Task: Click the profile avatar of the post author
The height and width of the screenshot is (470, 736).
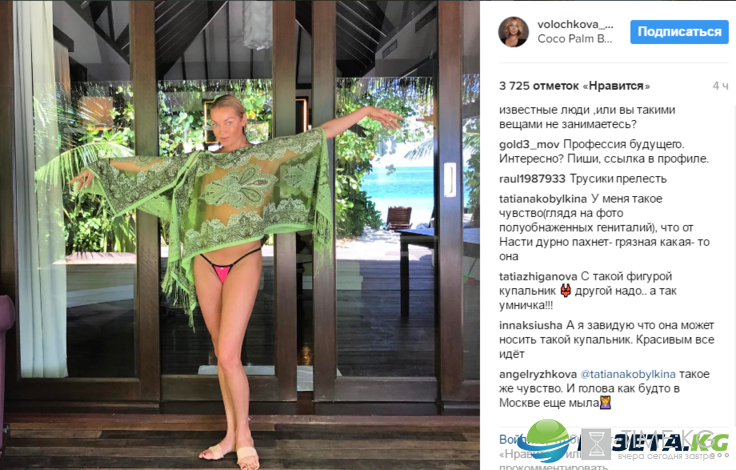Action: point(513,32)
